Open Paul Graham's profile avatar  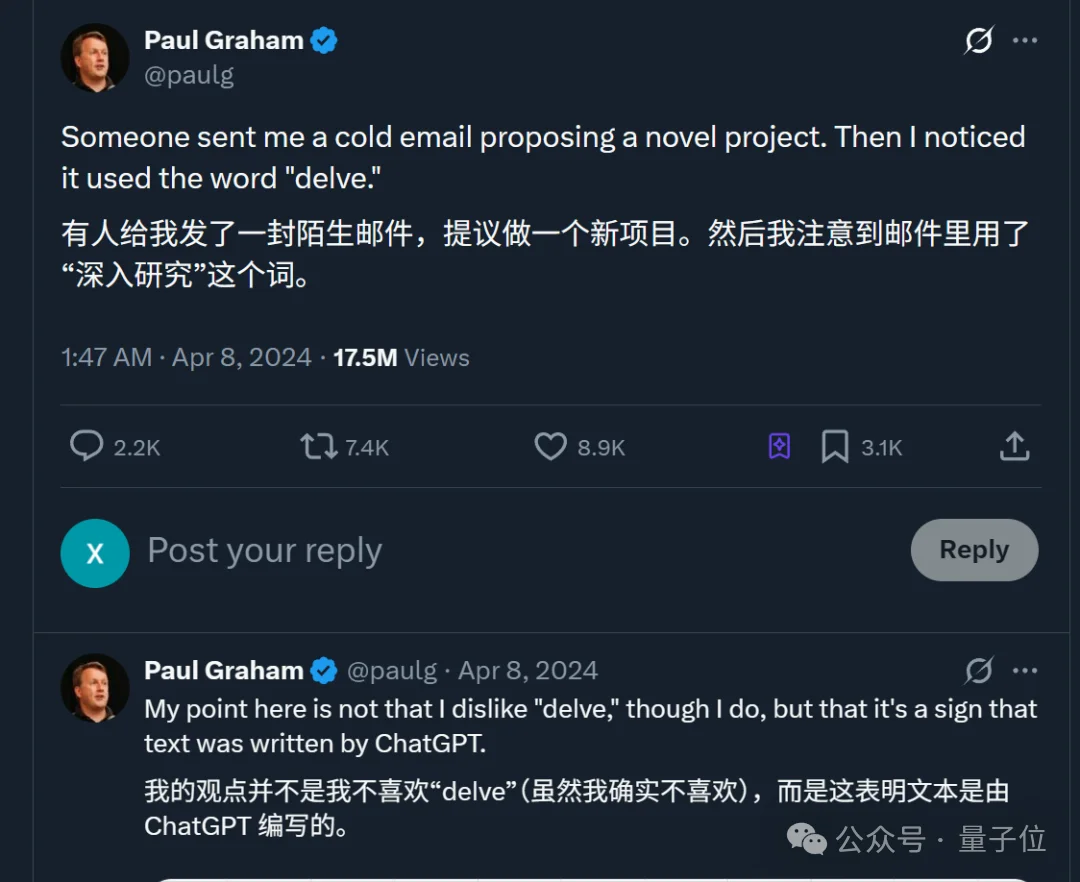(94, 56)
